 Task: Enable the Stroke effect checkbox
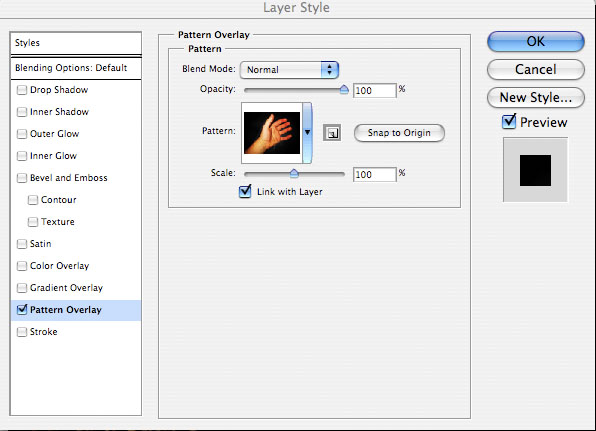pos(22,332)
